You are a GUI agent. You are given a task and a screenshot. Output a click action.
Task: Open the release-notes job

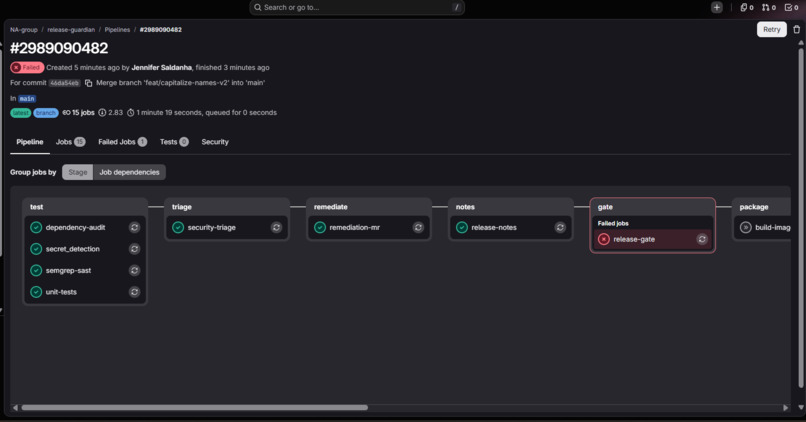[494, 227]
